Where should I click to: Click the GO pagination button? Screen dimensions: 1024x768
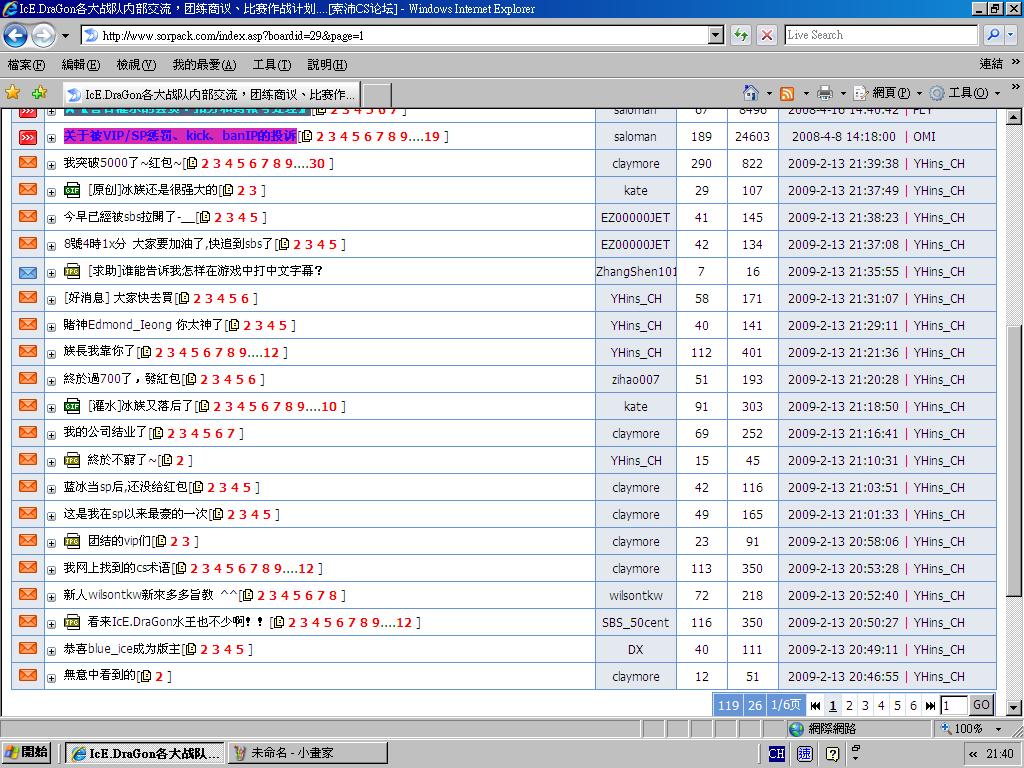980,705
